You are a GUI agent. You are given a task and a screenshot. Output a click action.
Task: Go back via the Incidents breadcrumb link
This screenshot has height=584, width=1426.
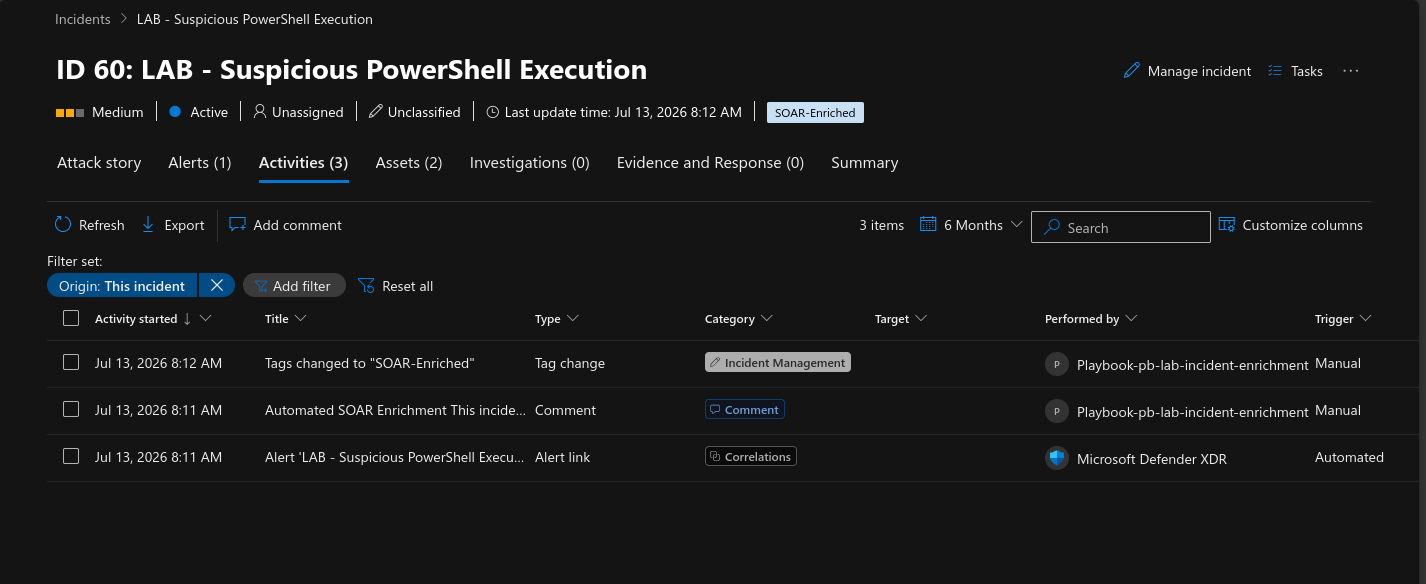[83, 19]
